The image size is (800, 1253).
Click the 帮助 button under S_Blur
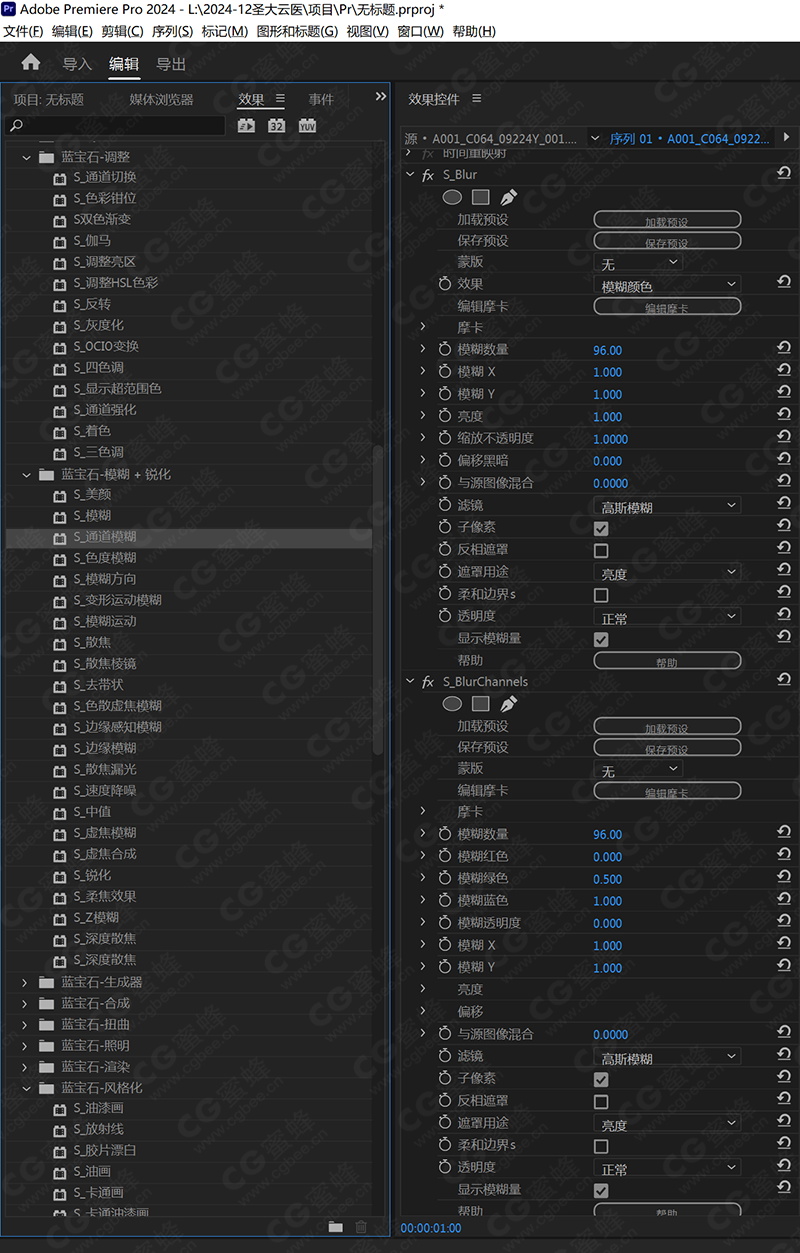tap(667, 661)
